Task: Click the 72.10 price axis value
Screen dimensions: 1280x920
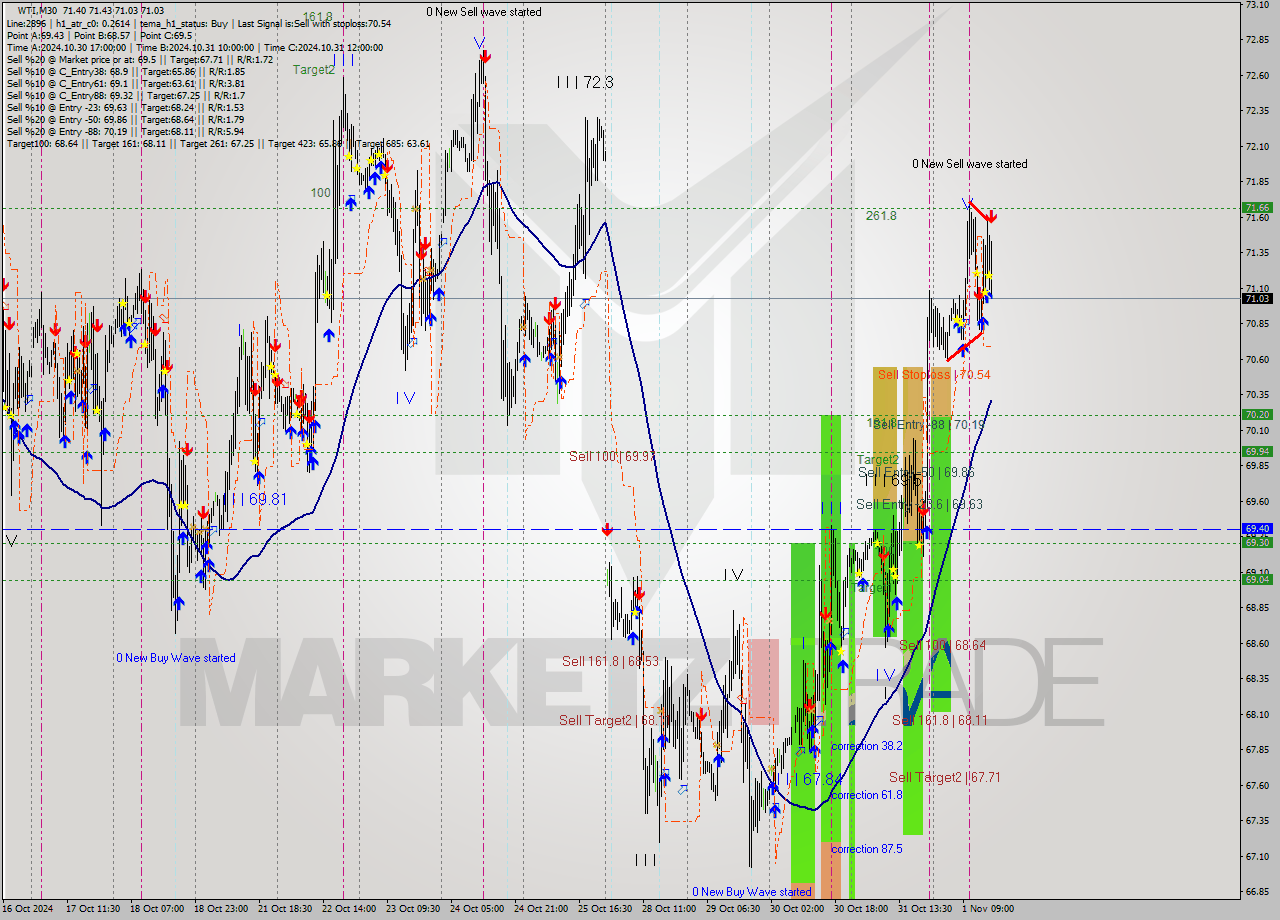Action: coord(1257,146)
